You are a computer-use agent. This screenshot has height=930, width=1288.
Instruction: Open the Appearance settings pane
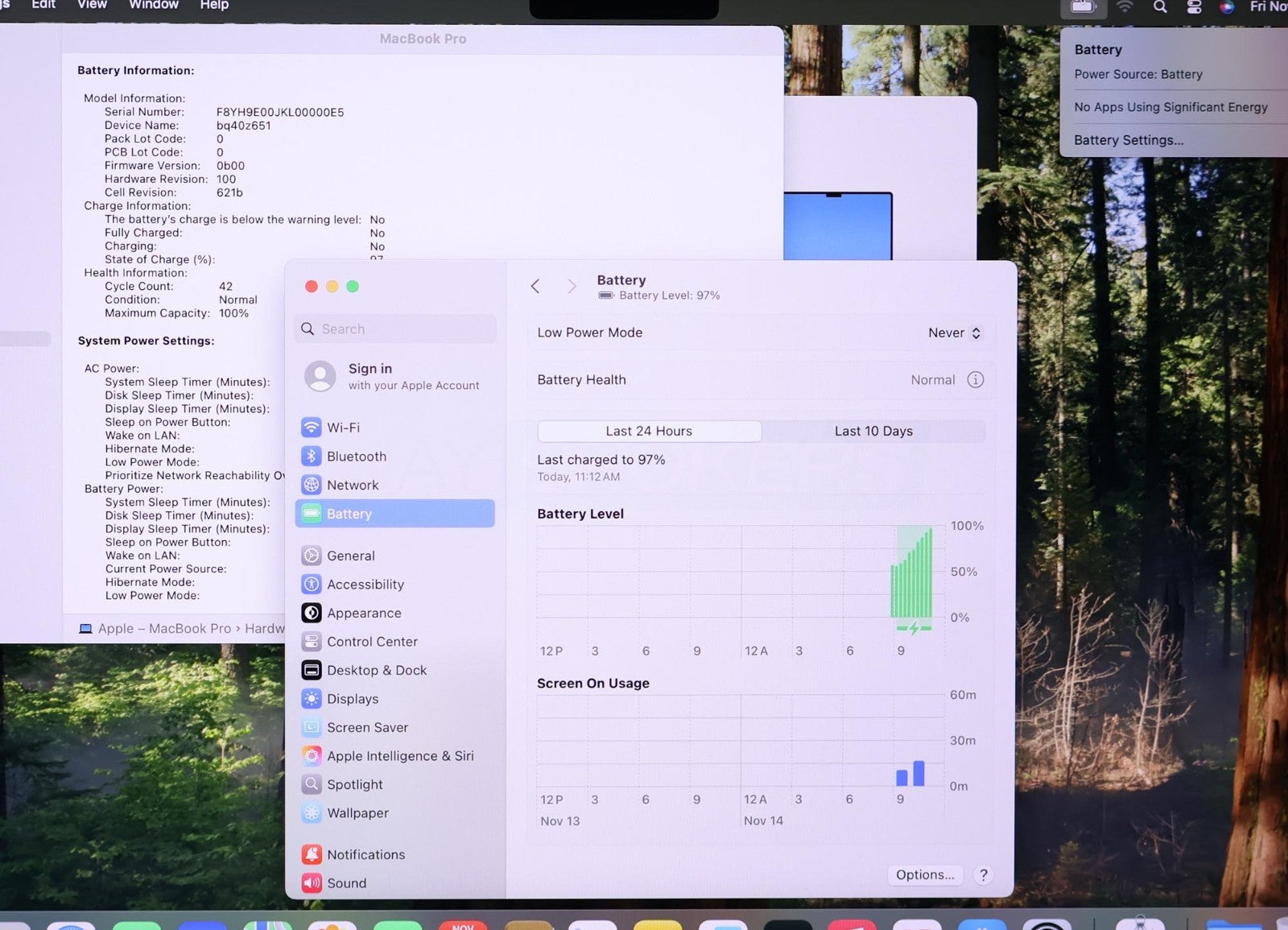point(363,613)
